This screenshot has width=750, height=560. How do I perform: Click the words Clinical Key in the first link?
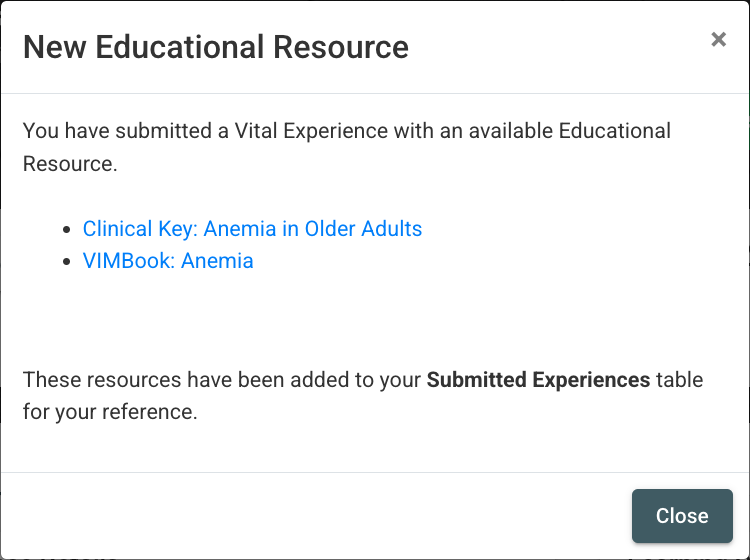coord(138,229)
